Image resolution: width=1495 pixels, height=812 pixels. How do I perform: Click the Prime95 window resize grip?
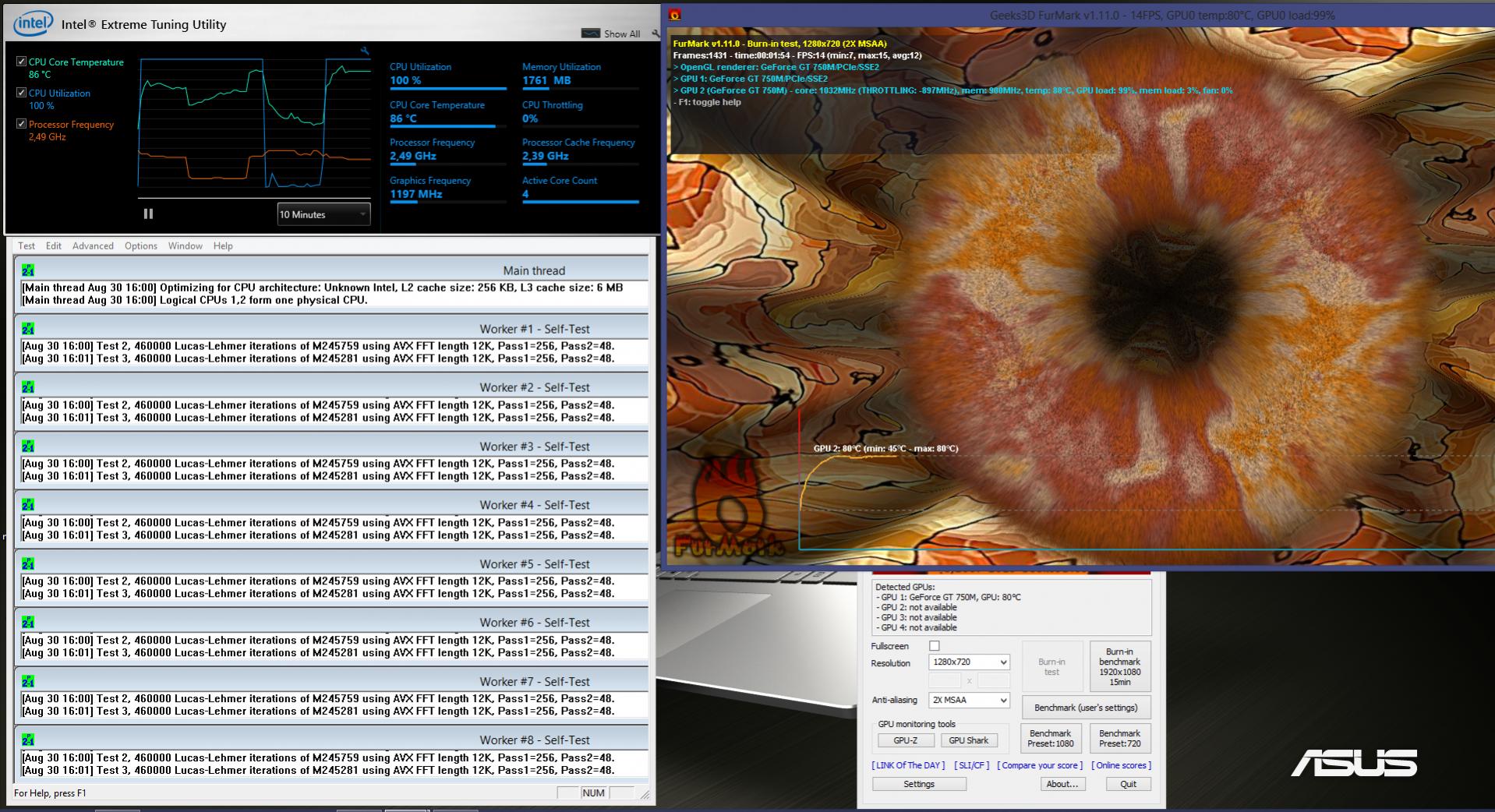pos(645,795)
